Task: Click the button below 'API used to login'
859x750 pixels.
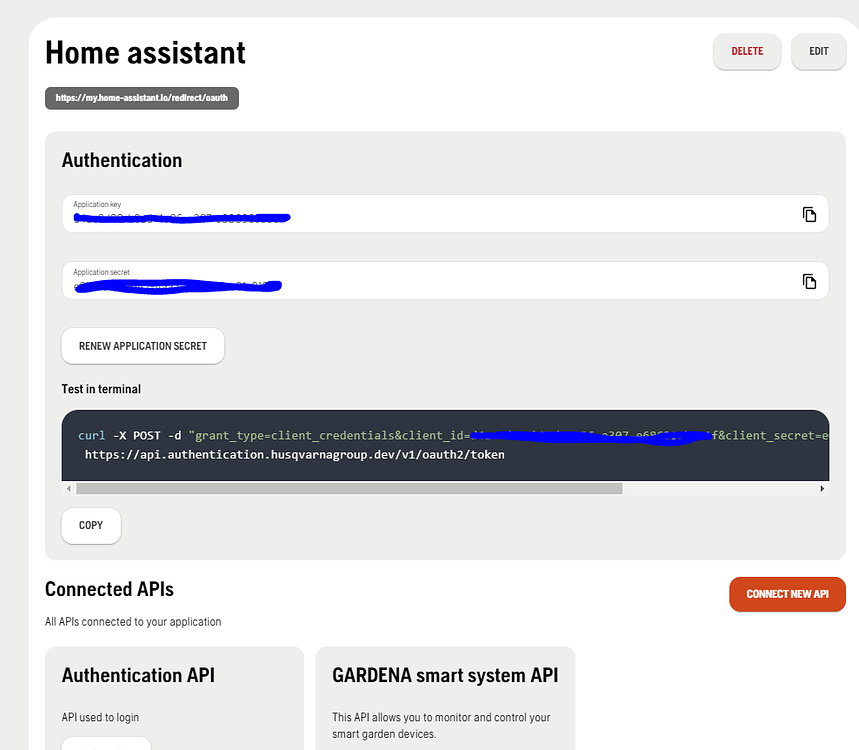Action: coord(106,745)
